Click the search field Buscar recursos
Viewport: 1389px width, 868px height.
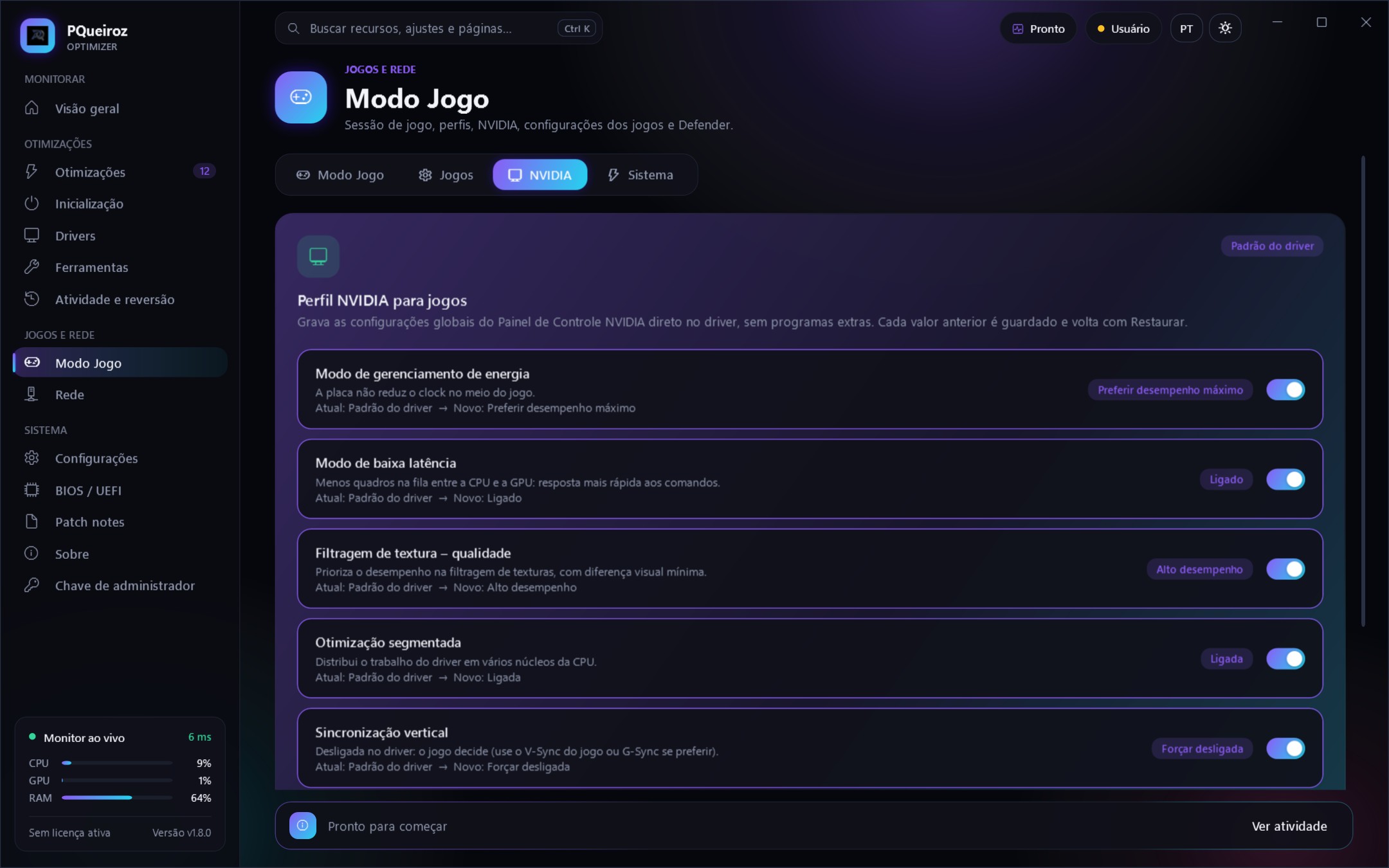[439, 28]
